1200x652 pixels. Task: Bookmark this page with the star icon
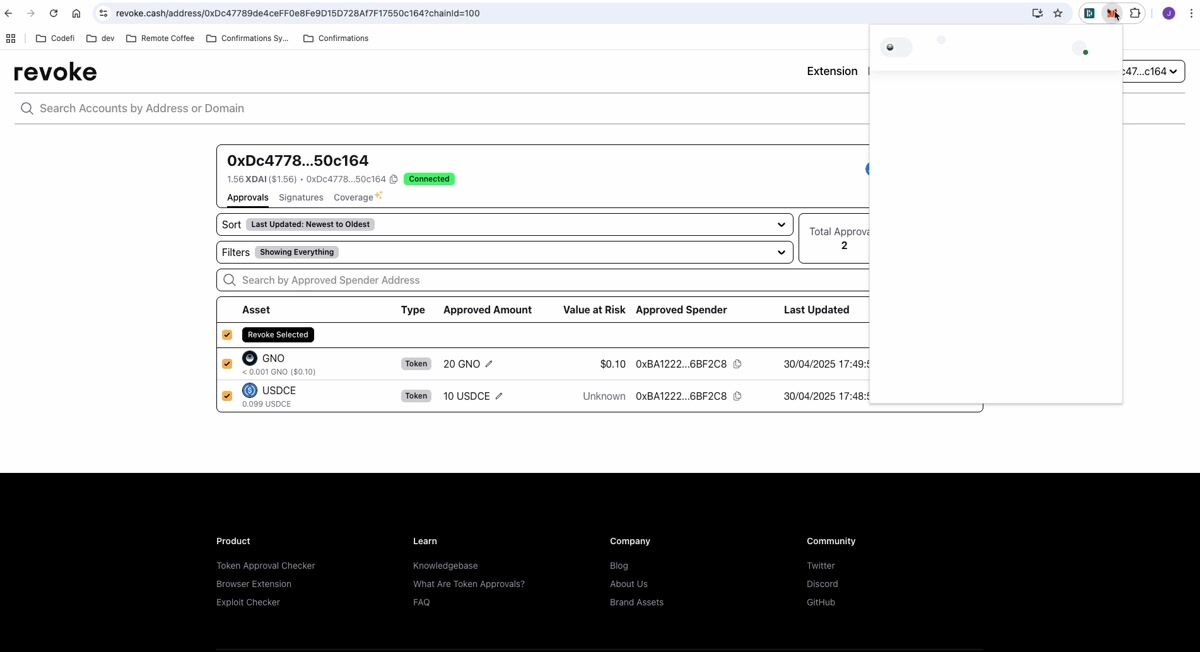[x=1058, y=13]
